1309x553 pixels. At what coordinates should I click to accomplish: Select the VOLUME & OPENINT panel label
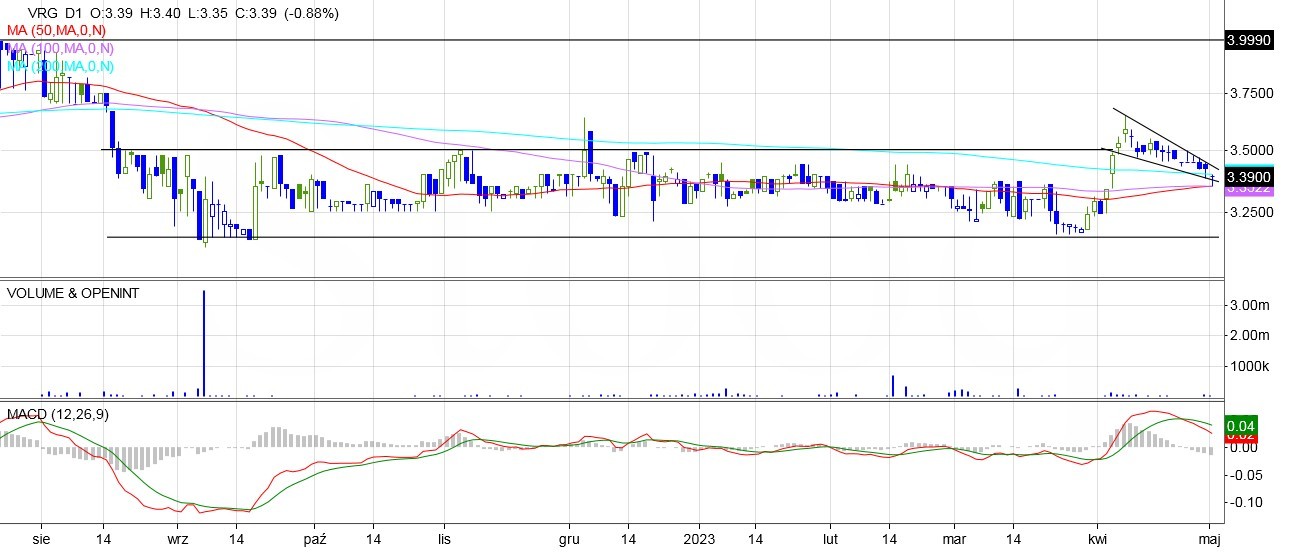[x=73, y=293]
